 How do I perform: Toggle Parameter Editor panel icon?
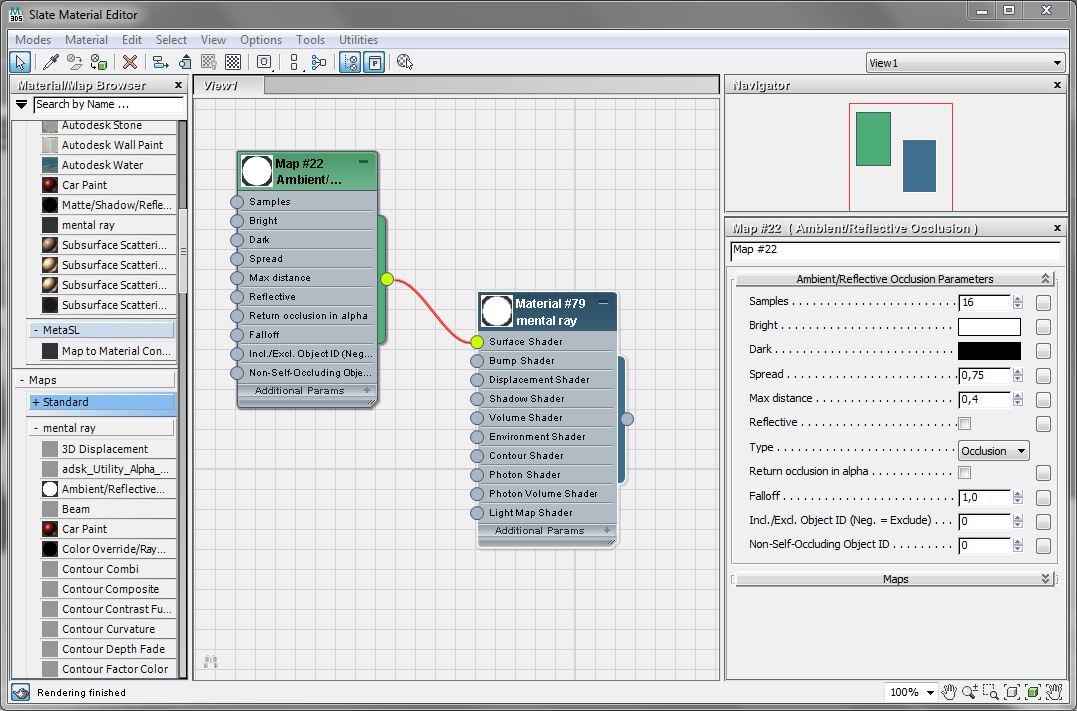point(374,63)
